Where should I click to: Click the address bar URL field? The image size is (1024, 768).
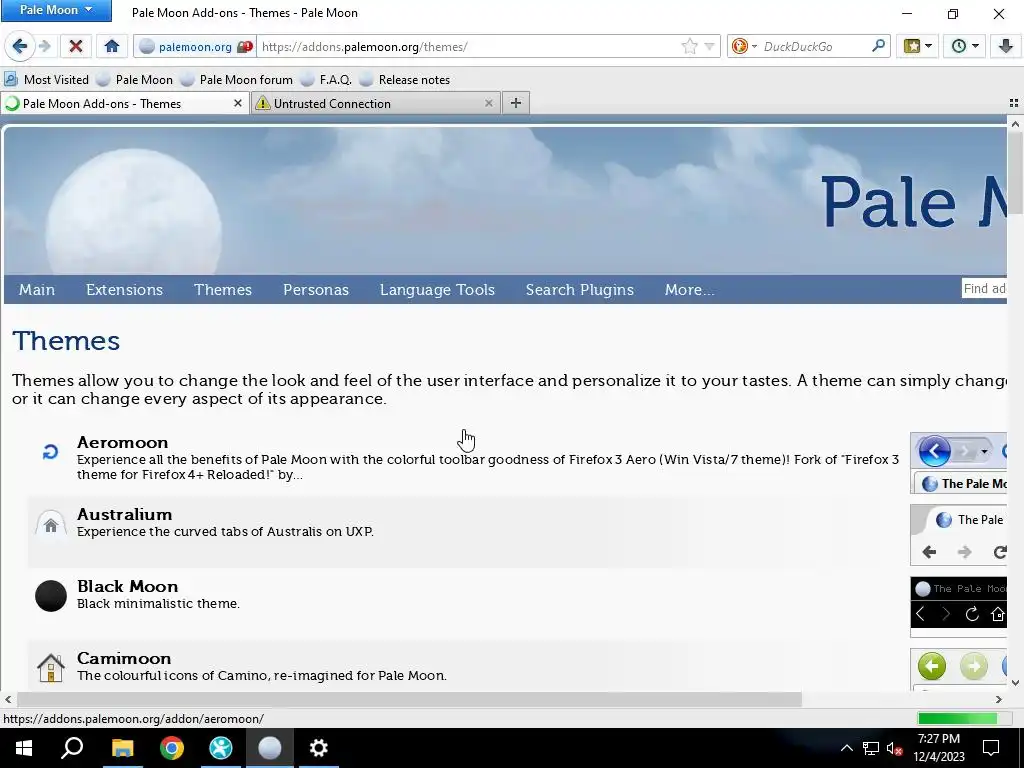[467, 46]
